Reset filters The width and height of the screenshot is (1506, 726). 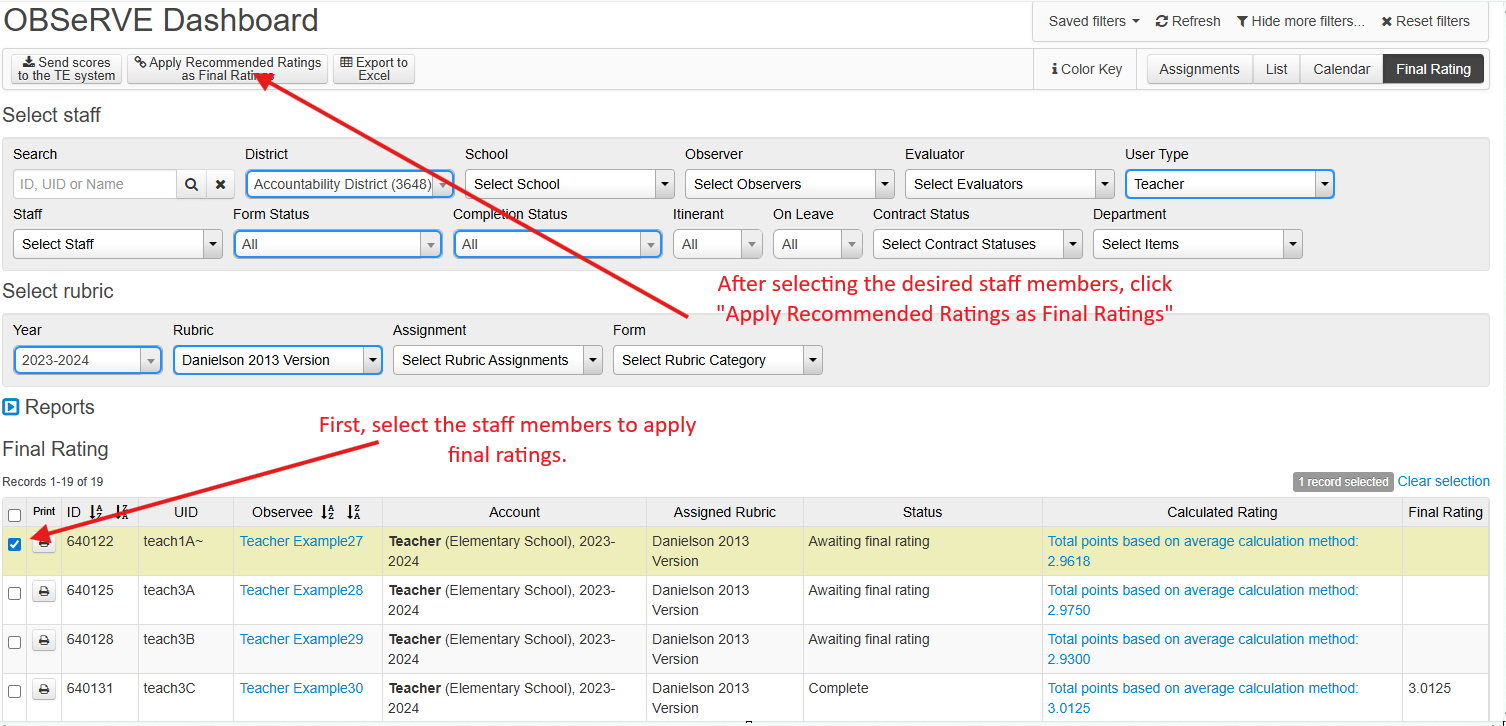point(1426,21)
